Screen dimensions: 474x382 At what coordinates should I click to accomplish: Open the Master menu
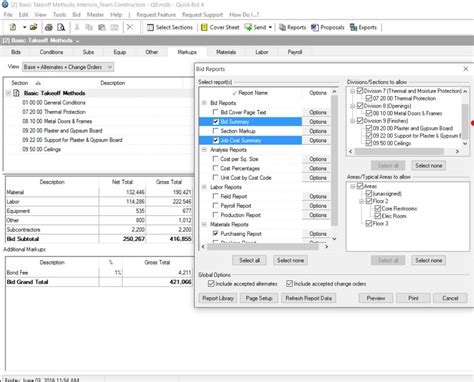(95, 15)
